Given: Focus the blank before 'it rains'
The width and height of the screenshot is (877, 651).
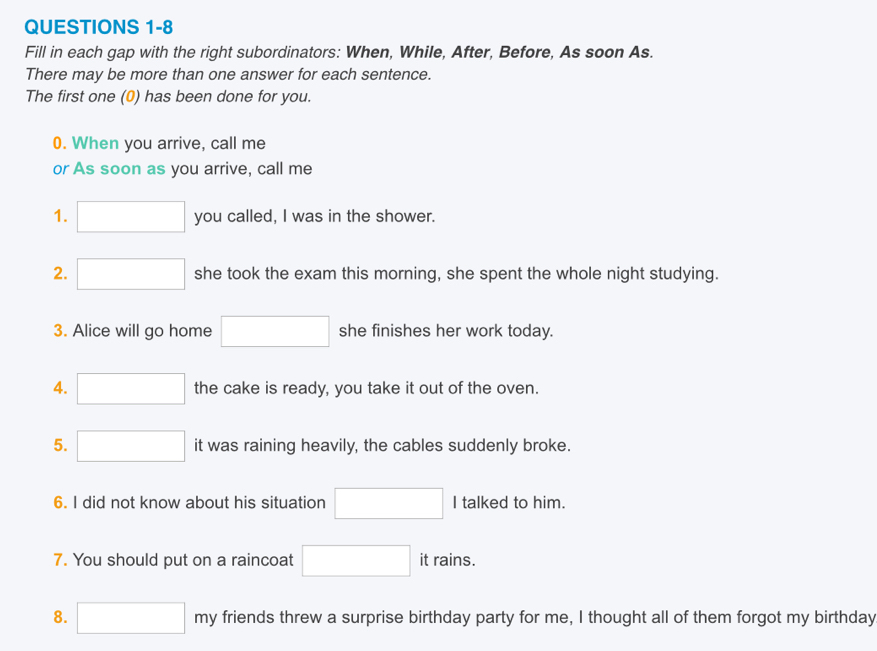Looking at the screenshot, I should point(356,560).
